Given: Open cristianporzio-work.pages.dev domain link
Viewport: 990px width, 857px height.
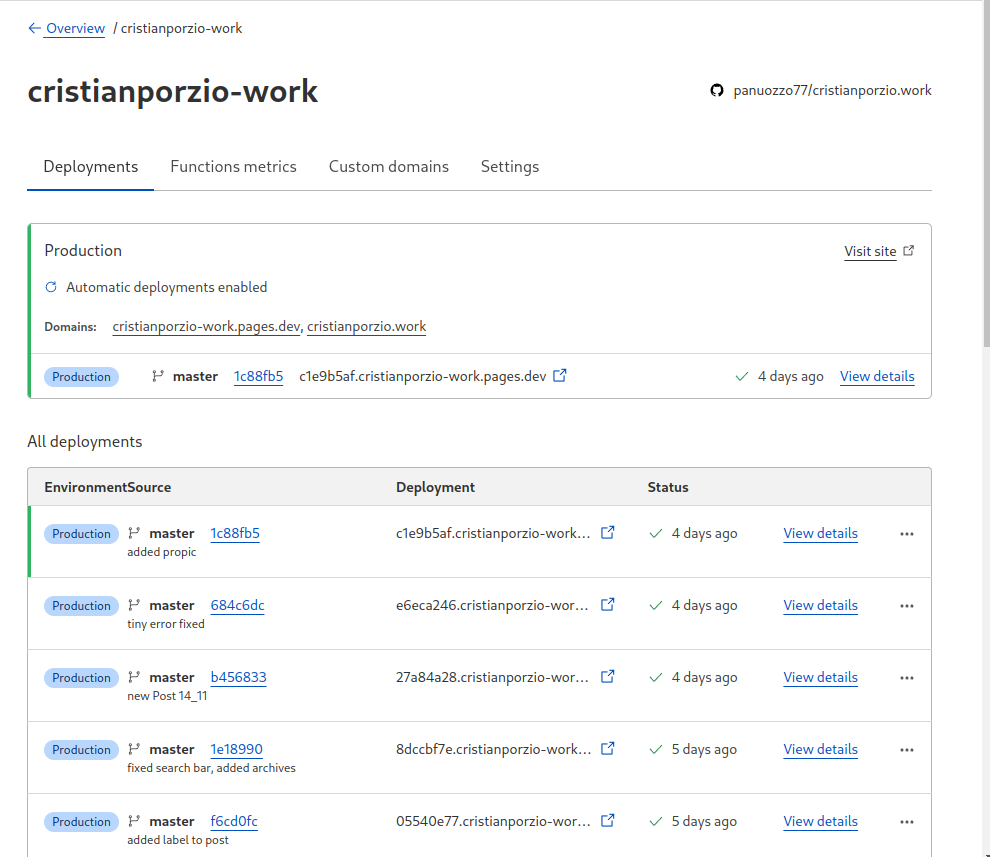Looking at the screenshot, I should point(206,326).
